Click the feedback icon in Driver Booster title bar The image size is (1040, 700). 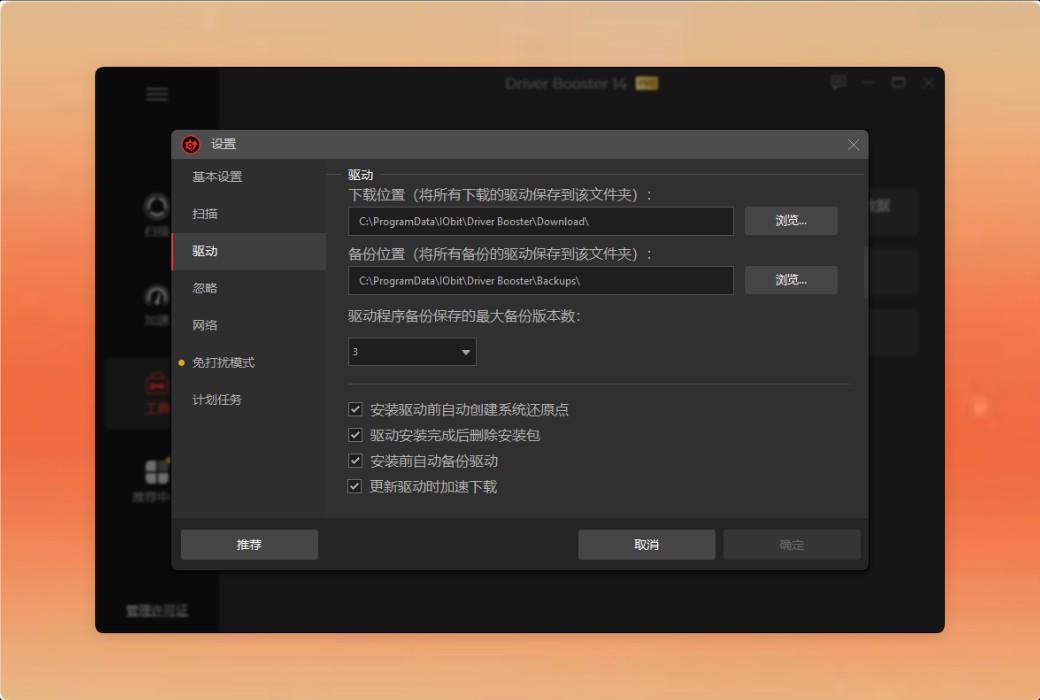[x=838, y=83]
